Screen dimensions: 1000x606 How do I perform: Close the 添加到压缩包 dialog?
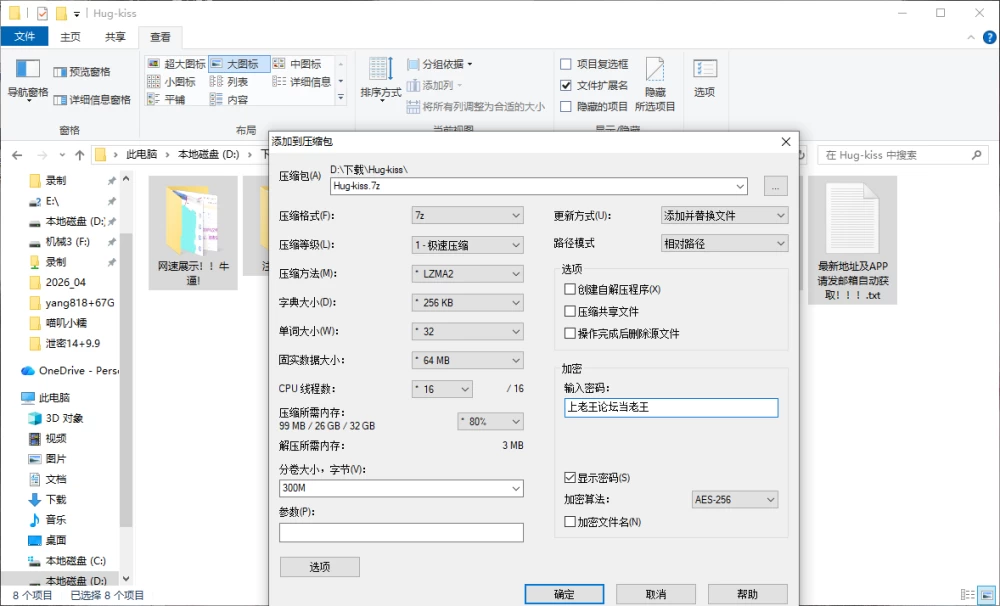[x=786, y=142]
